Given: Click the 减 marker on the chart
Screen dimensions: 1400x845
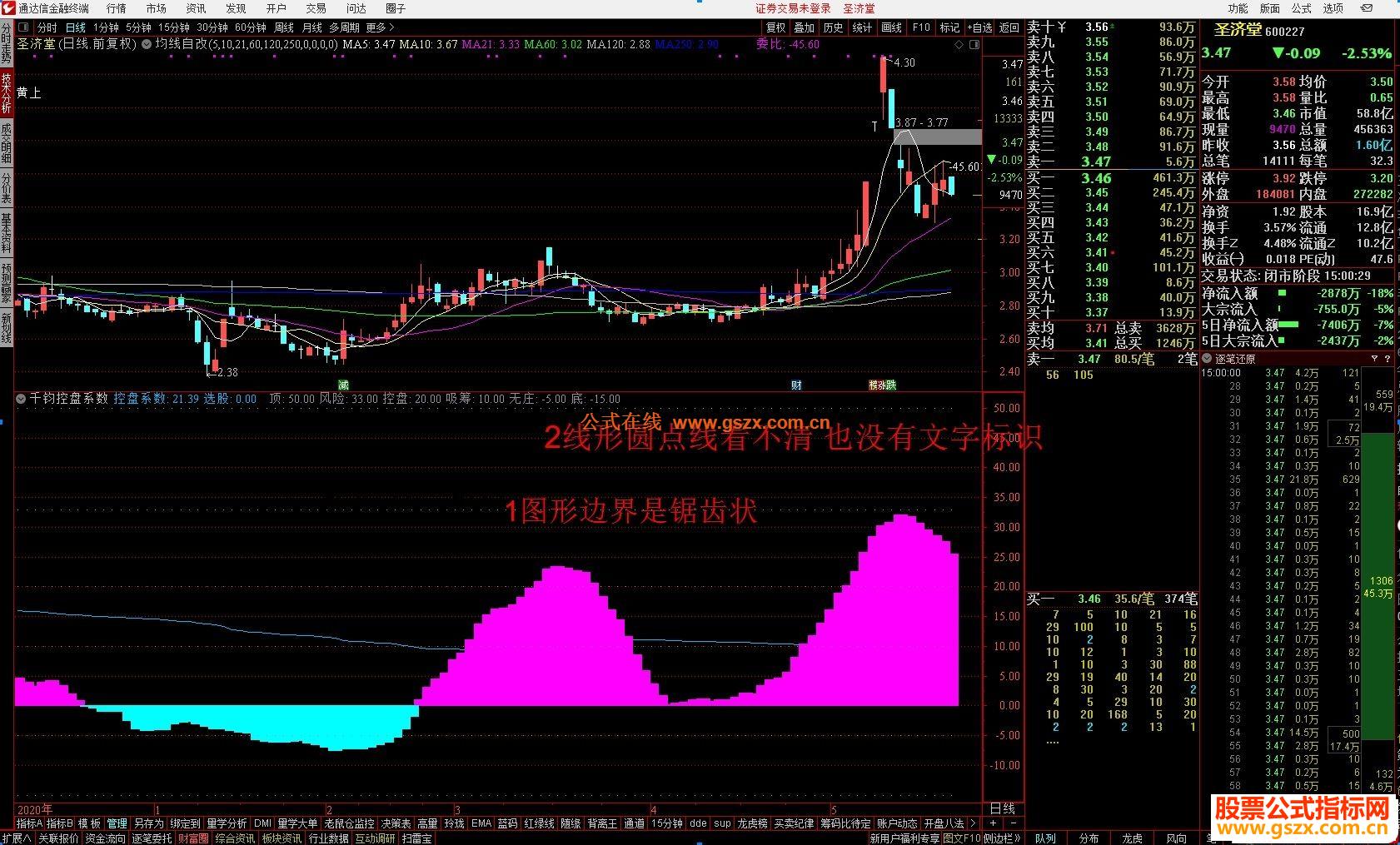Looking at the screenshot, I should pyautogui.click(x=343, y=385).
